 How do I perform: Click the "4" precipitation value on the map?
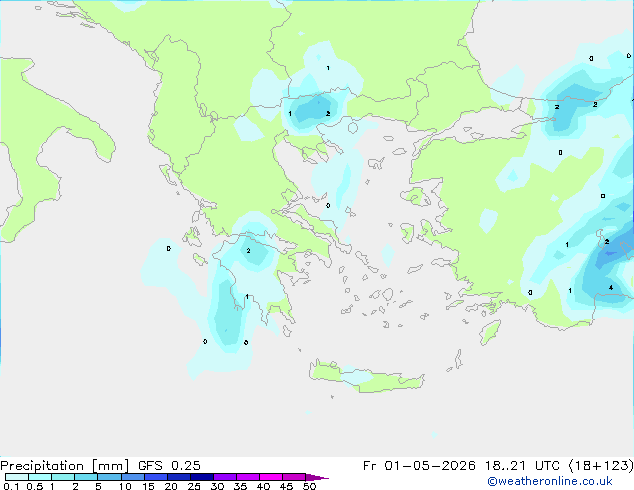[x=611, y=287]
